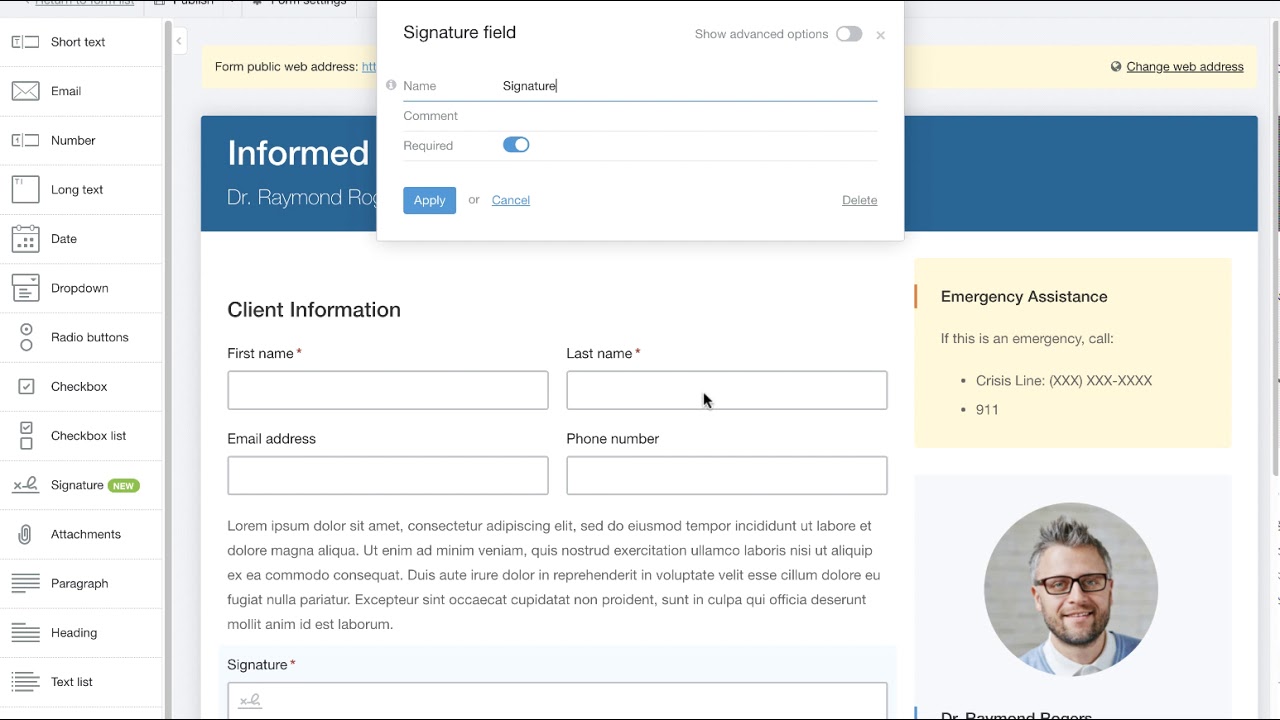Select the Number field icon
The width and height of the screenshot is (1280, 720).
pos(26,141)
